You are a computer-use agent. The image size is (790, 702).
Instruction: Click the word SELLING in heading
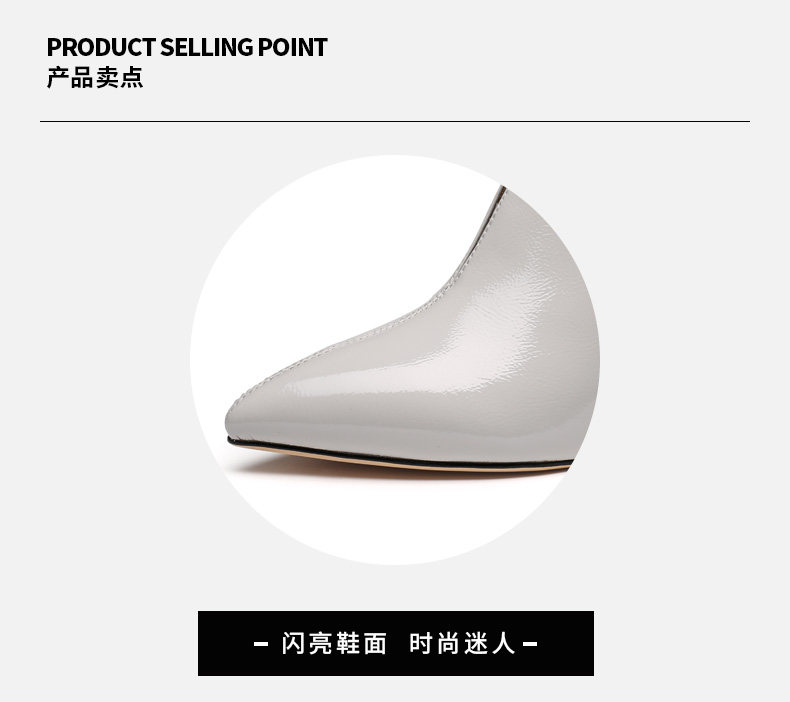[x=207, y=47]
